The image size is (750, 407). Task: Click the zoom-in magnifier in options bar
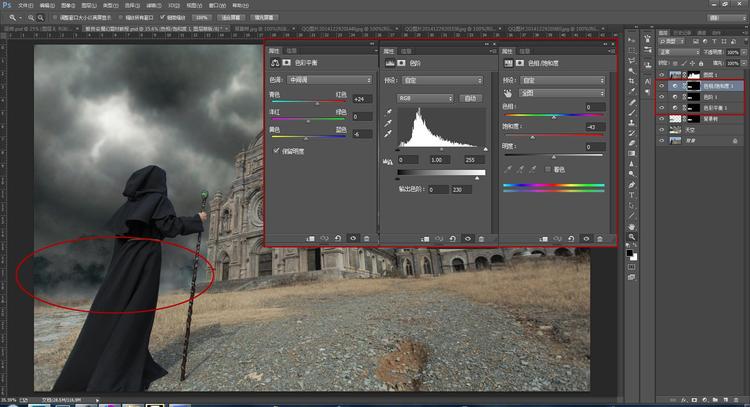click(31, 18)
